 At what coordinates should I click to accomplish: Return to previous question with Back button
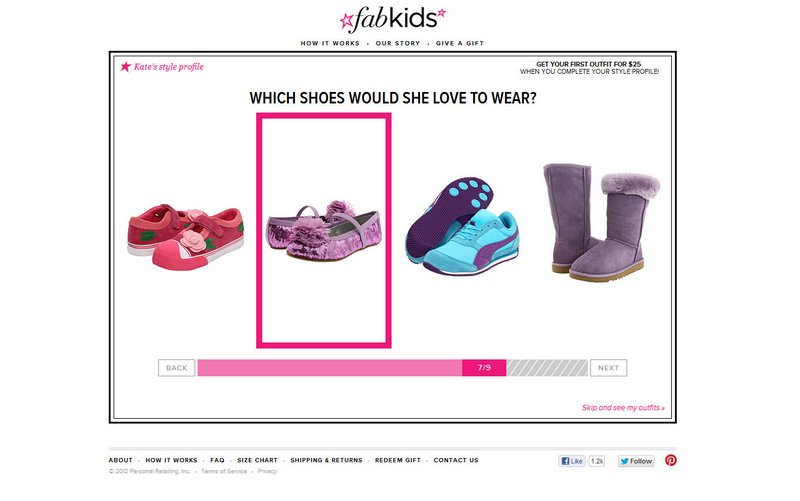(x=177, y=368)
